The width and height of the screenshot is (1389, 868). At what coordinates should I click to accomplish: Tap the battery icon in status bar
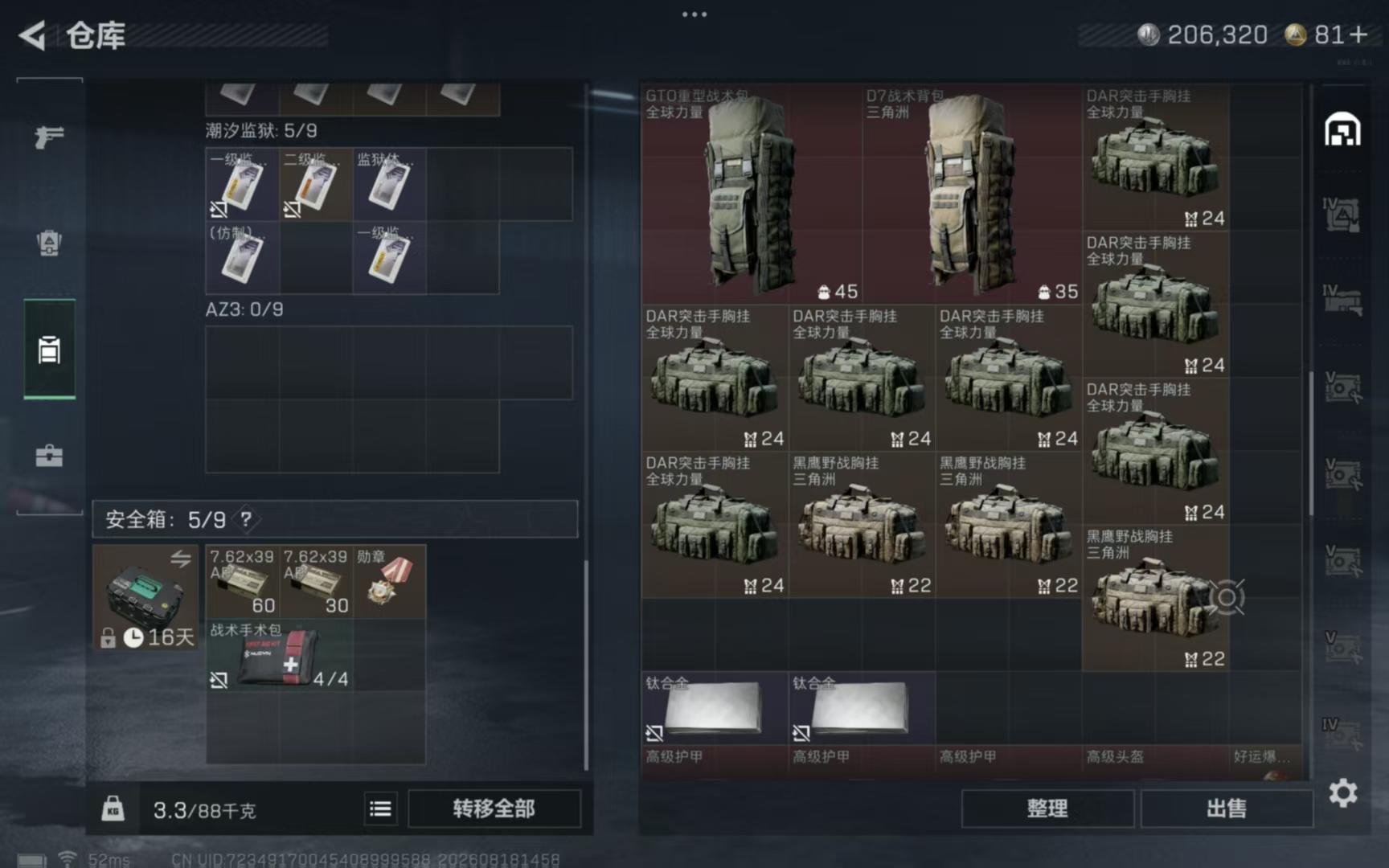coord(31,860)
